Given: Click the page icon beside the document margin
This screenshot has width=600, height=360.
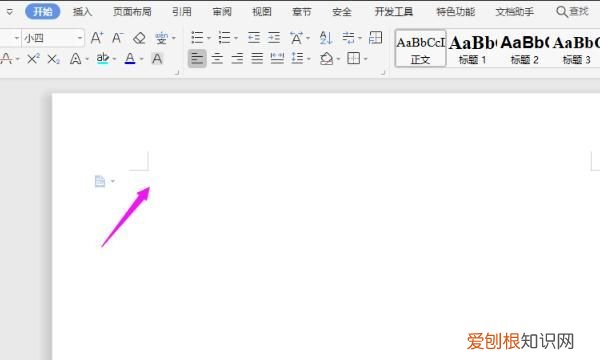Looking at the screenshot, I should coord(100,181).
